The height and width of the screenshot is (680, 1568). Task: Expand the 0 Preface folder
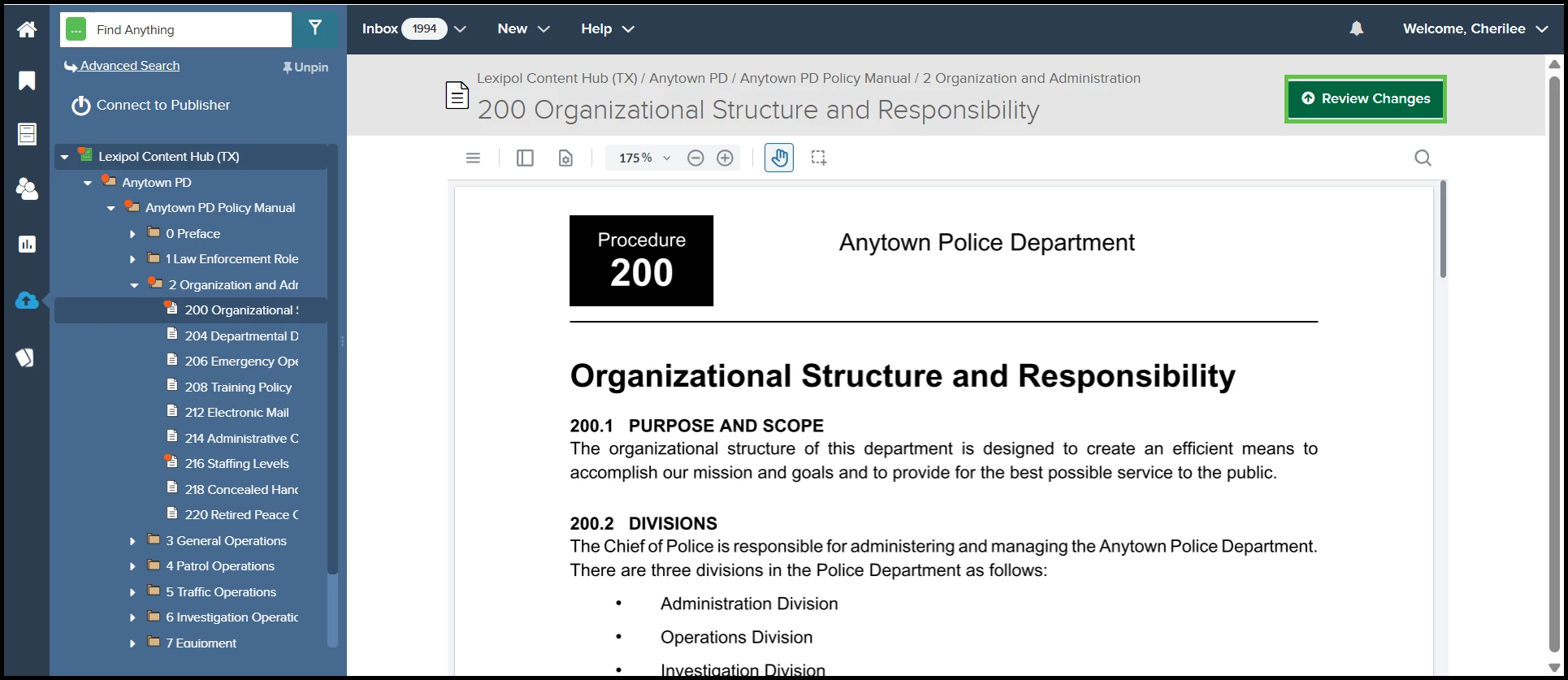click(132, 234)
